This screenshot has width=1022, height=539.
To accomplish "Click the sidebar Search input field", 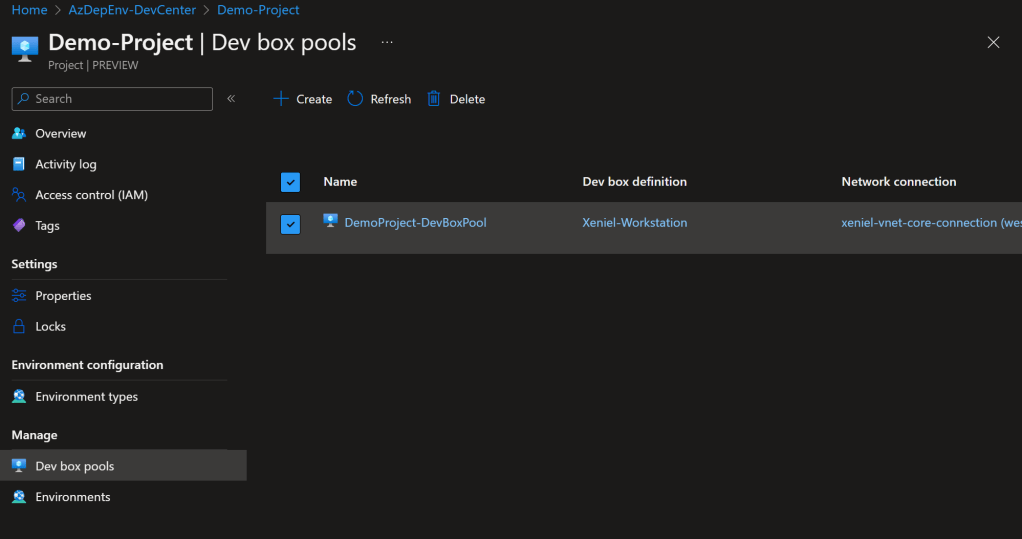I will [x=120, y=99].
